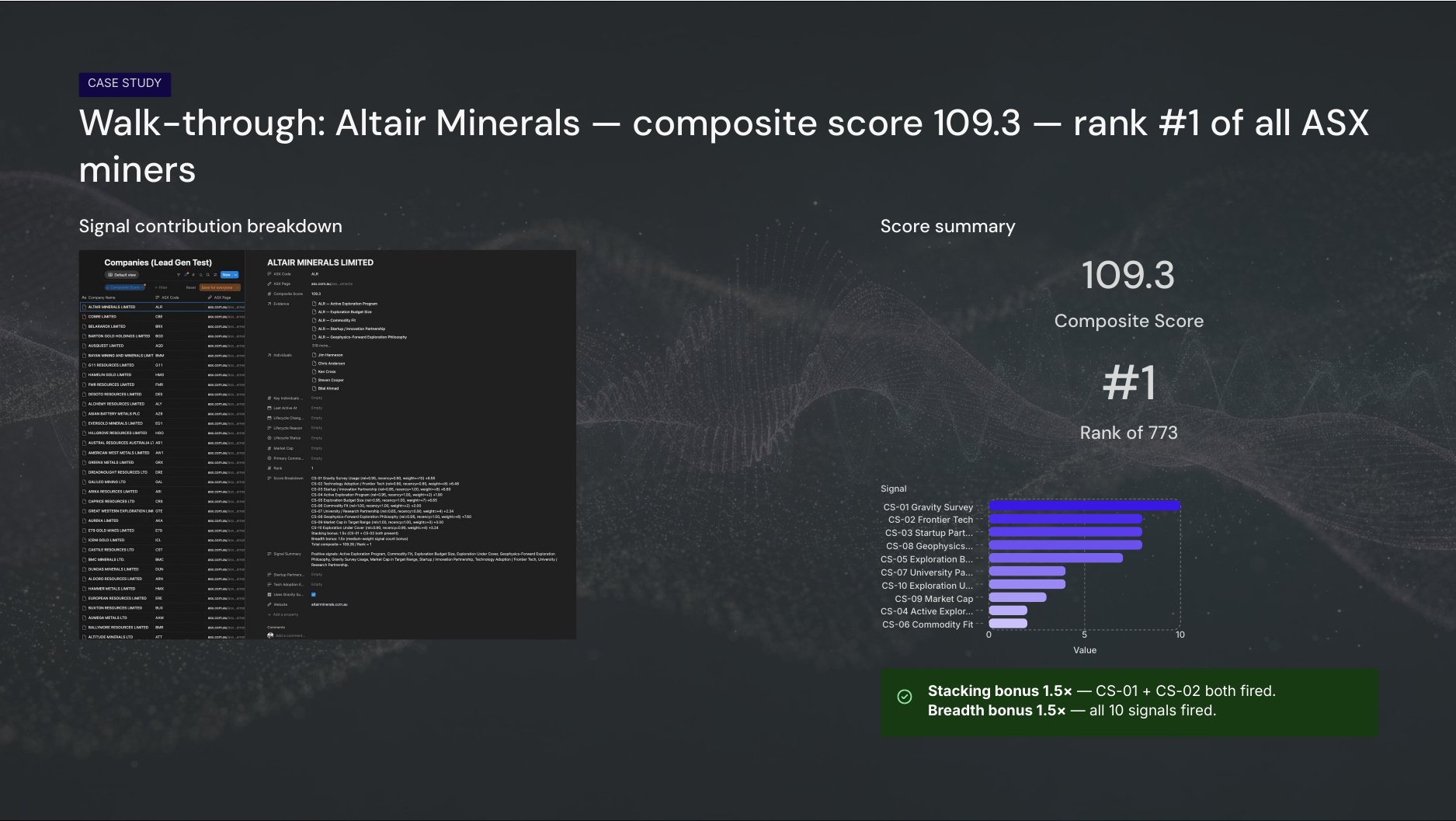Open individual Ken Cross page
The height and width of the screenshot is (821, 1456).
point(324,372)
